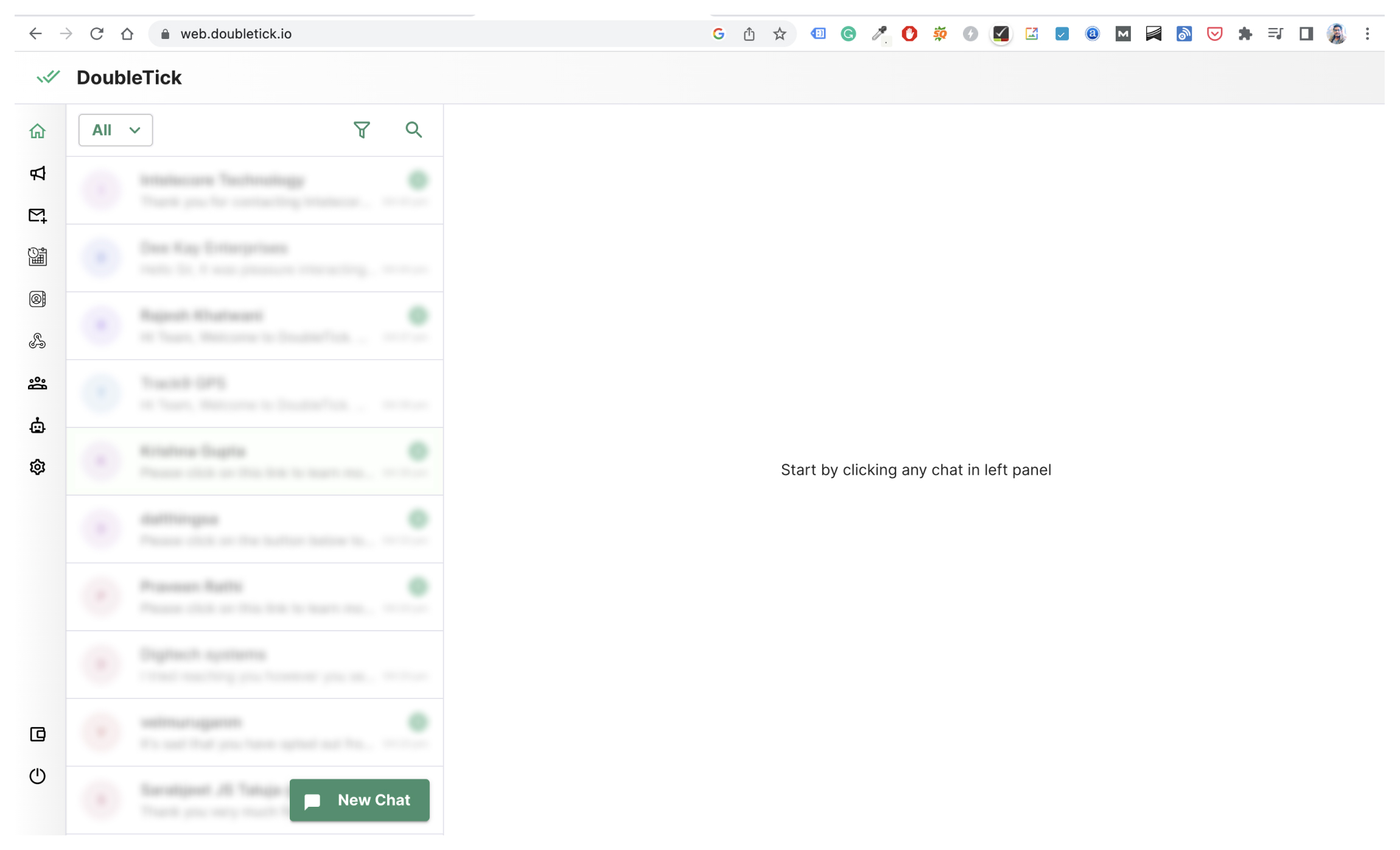The image size is (1400, 850).
Task: Select the broadcast megaphone icon
Action: (37, 174)
